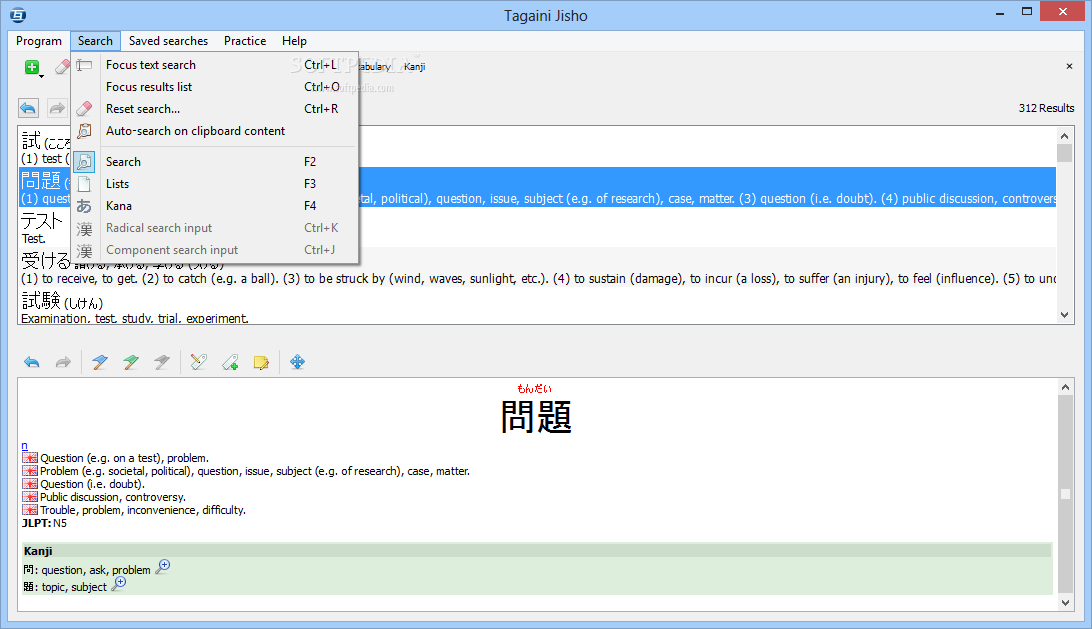Click the 312 Results count label
The height and width of the screenshot is (629, 1092).
pyautogui.click(x=1046, y=108)
